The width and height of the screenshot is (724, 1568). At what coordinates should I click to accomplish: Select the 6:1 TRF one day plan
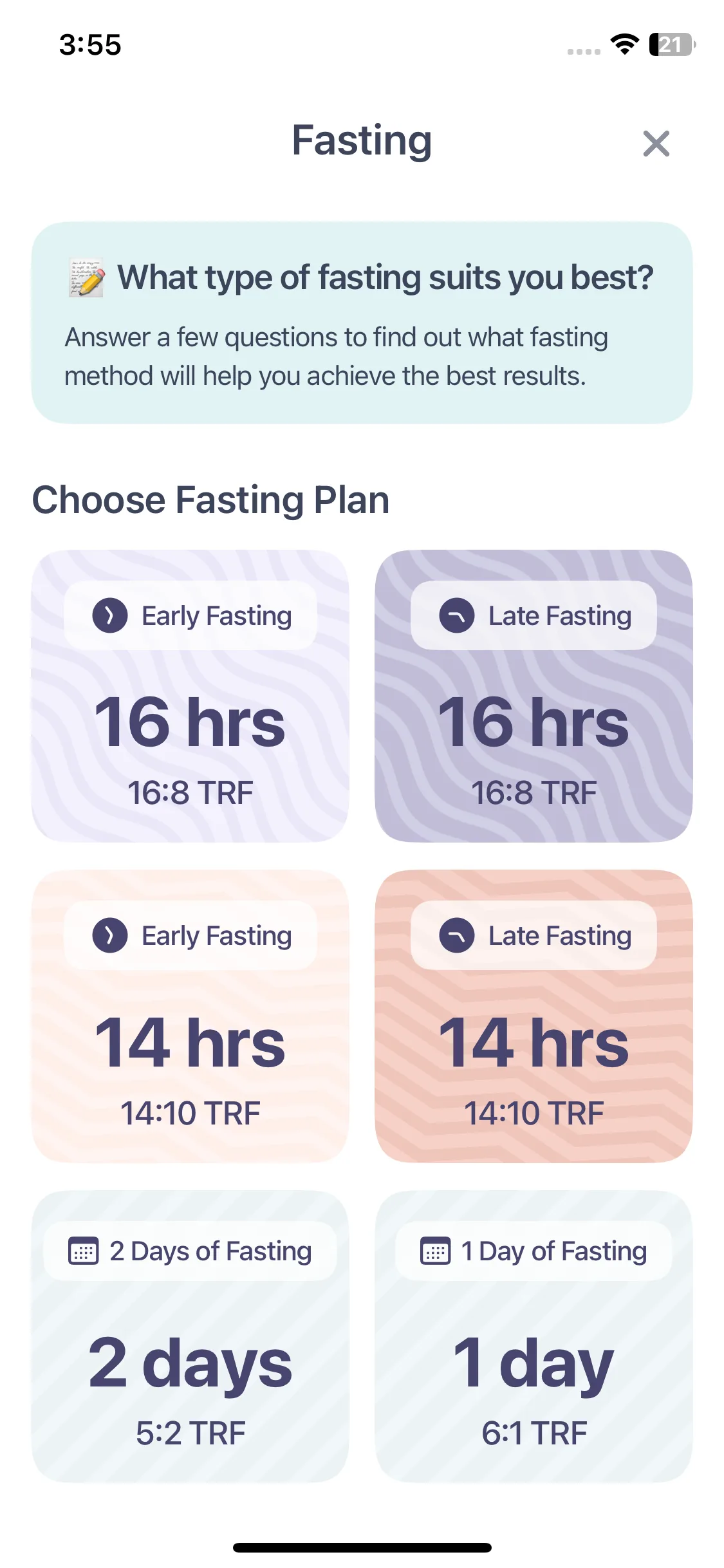coord(534,1336)
